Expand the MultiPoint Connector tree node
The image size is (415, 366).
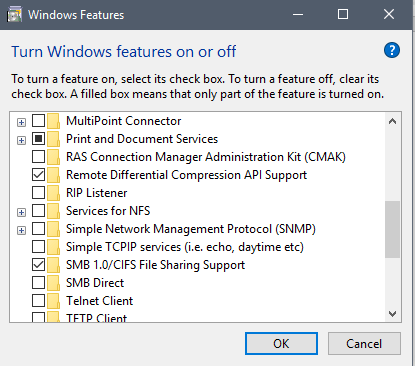pos(21,122)
